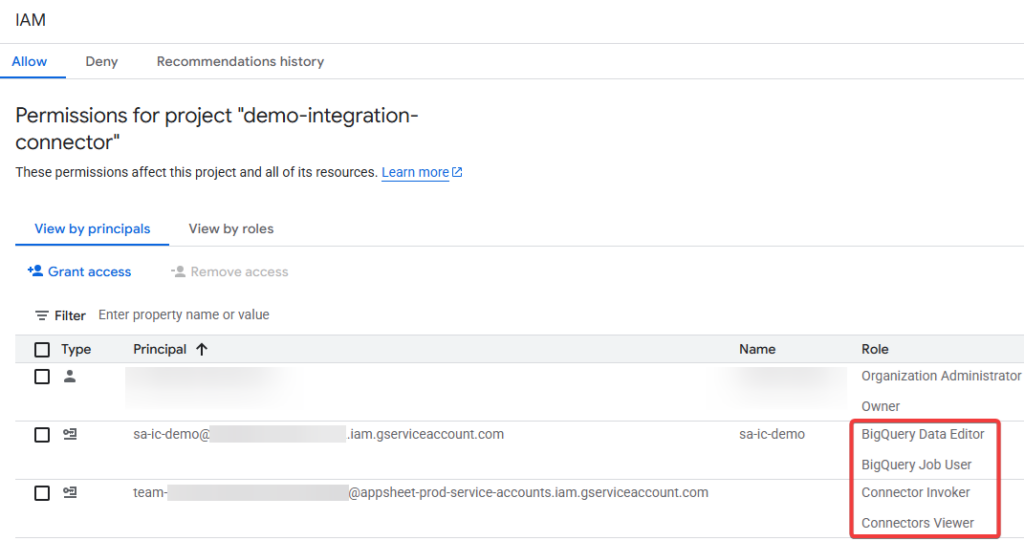Click the Connectors Viewer role
The height and width of the screenshot is (541, 1024).
point(918,523)
